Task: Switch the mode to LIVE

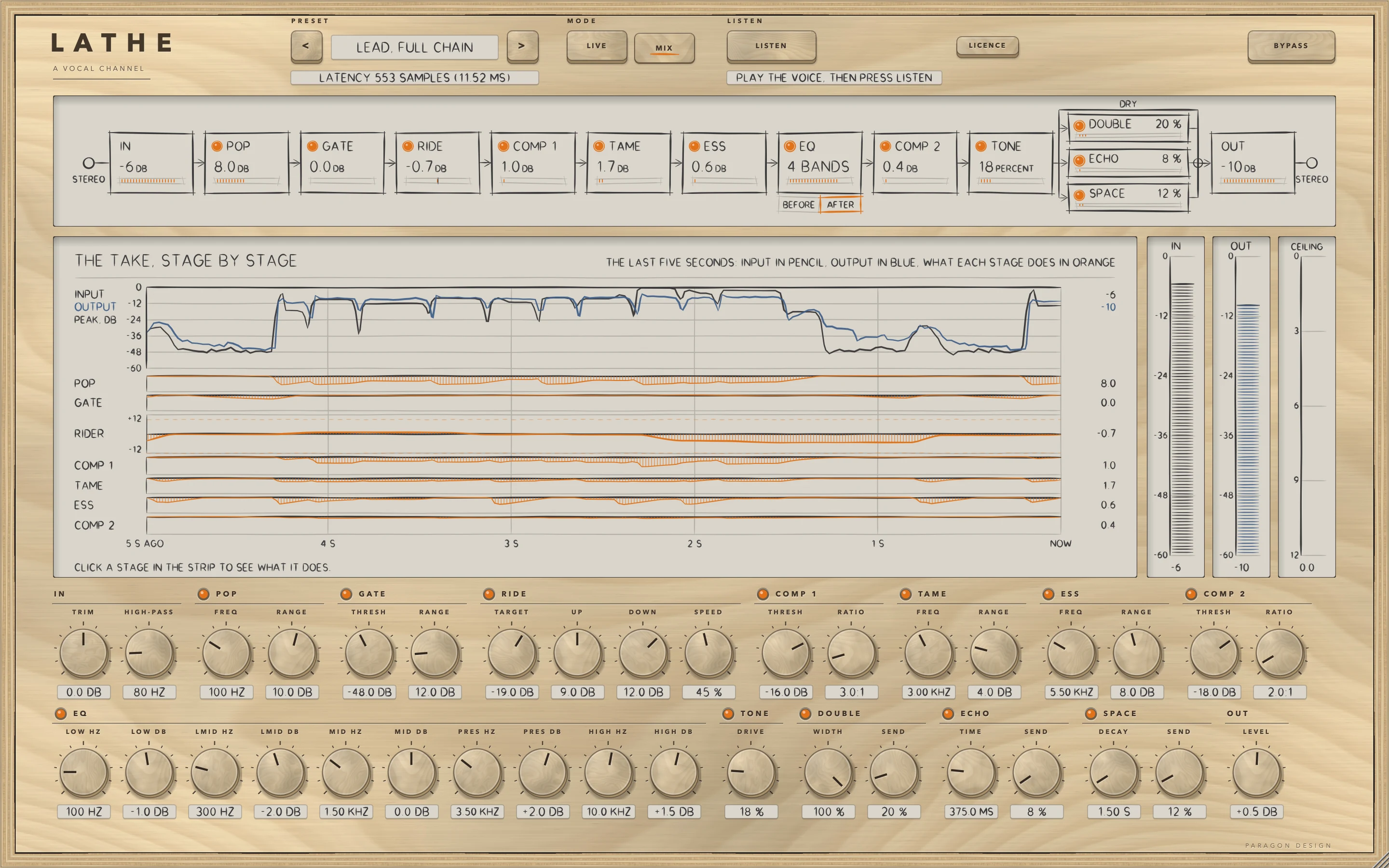Action: [596, 46]
